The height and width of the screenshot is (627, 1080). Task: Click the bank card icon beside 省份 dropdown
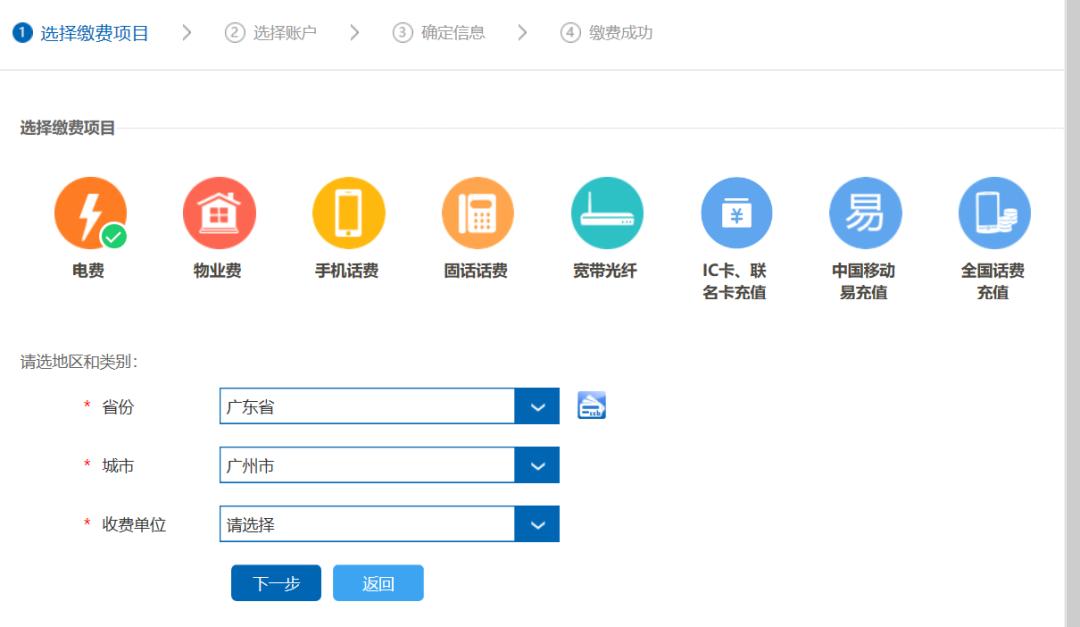pyautogui.click(x=592, y=405)
